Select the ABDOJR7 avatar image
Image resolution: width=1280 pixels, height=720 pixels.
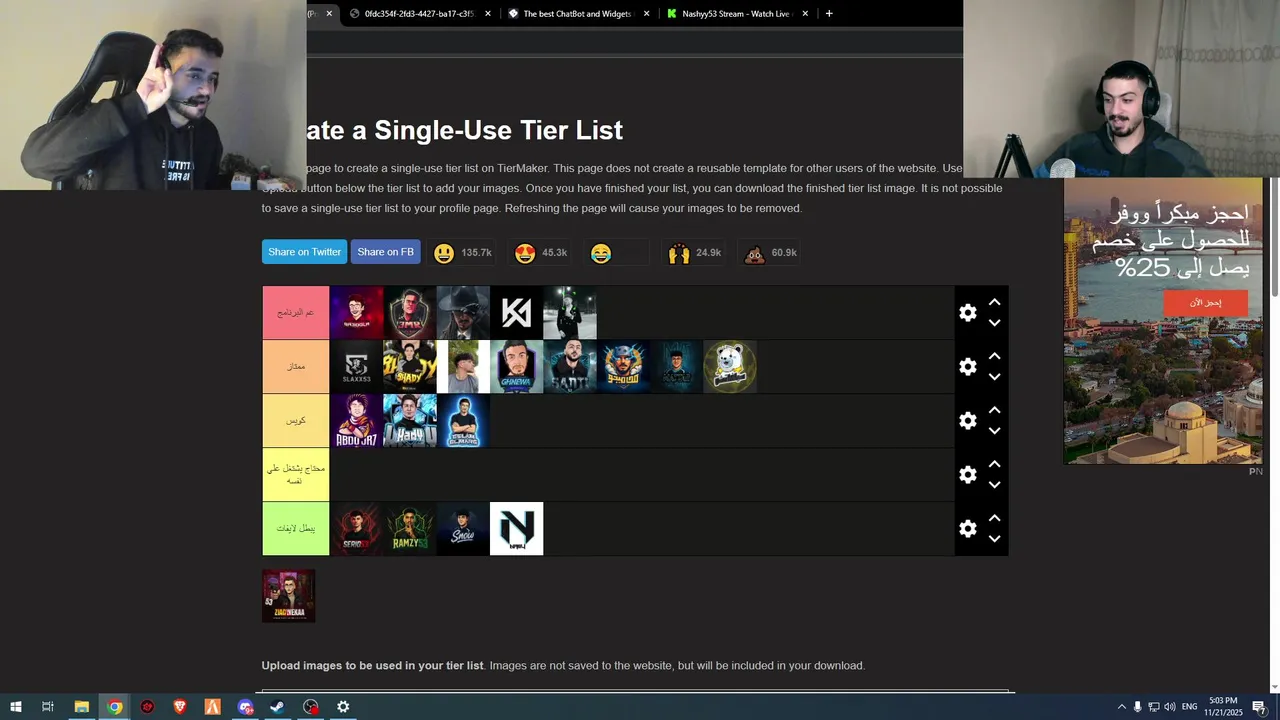[x=356, y=421]
